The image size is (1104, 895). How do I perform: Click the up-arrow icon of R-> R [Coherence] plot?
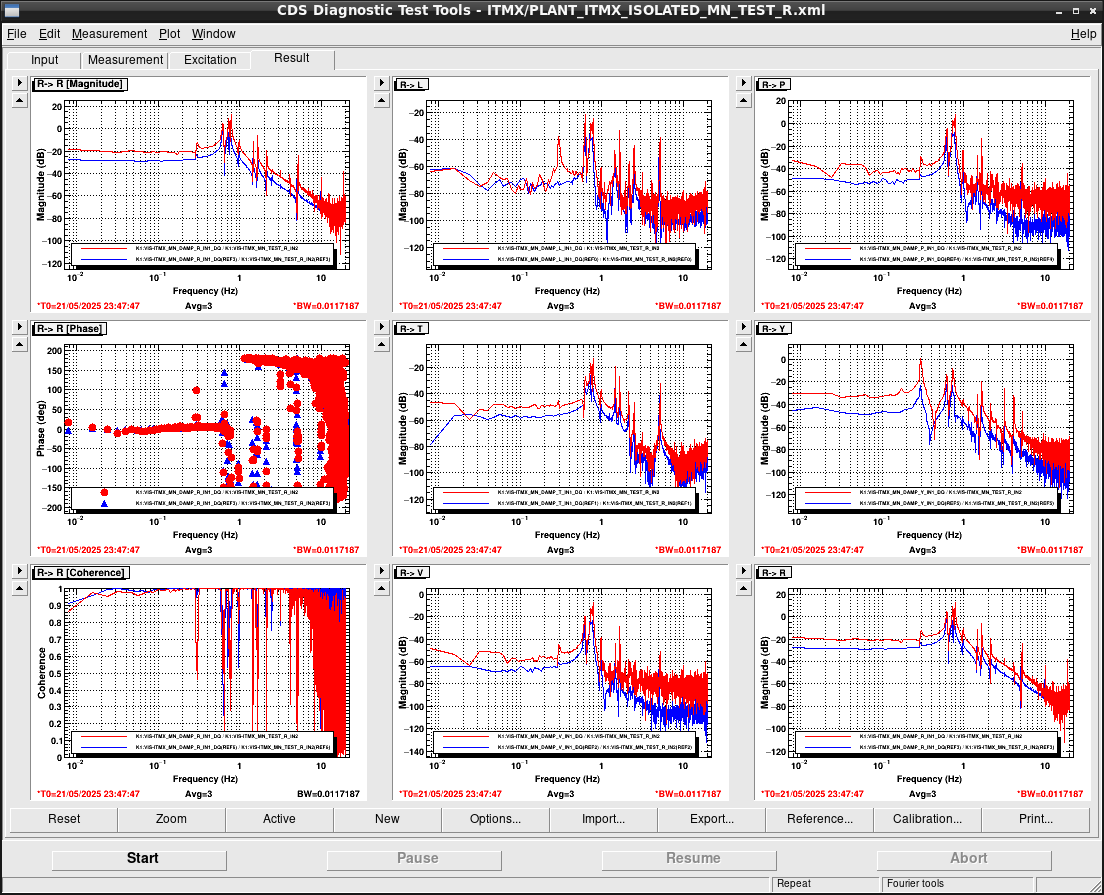20,589
